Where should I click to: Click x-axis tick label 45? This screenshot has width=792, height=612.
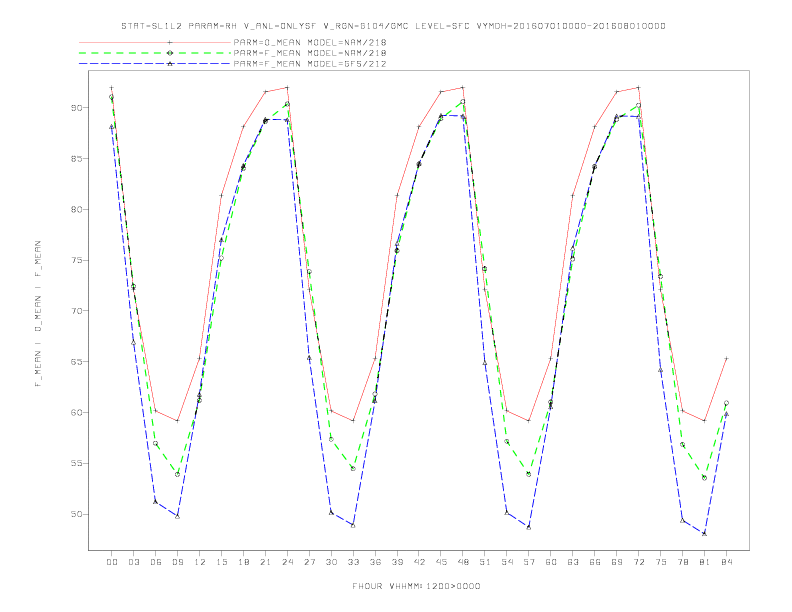441,562
